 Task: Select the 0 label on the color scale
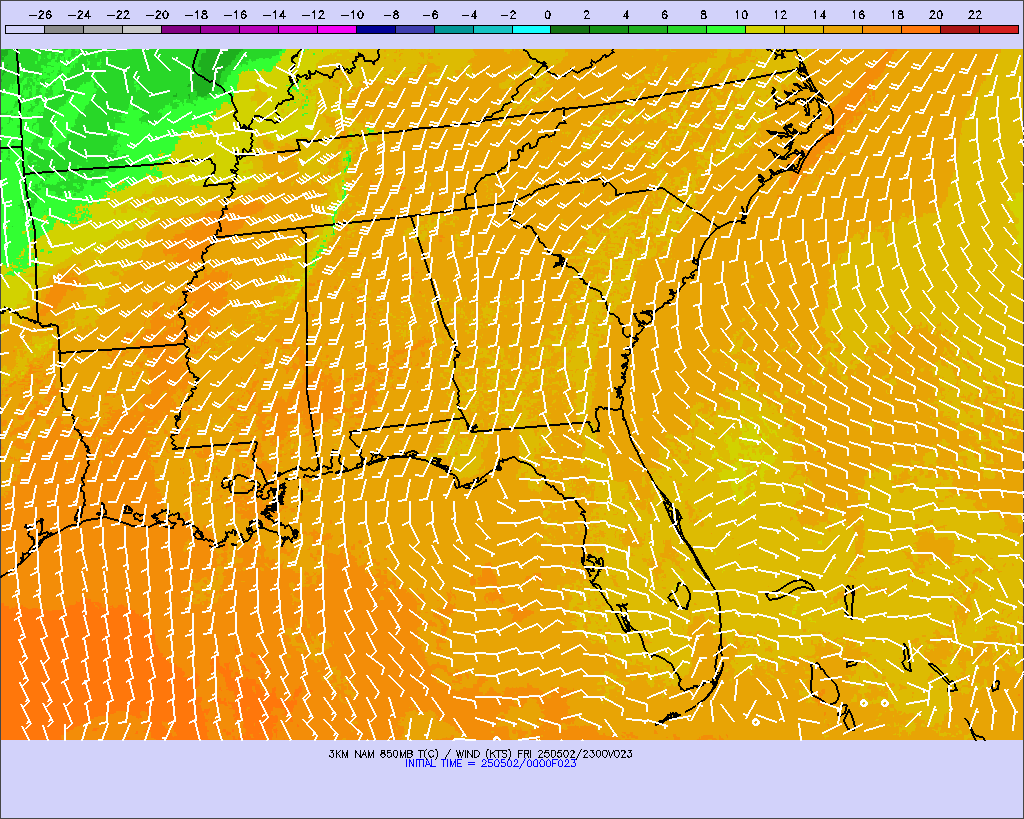pos(547,15)
